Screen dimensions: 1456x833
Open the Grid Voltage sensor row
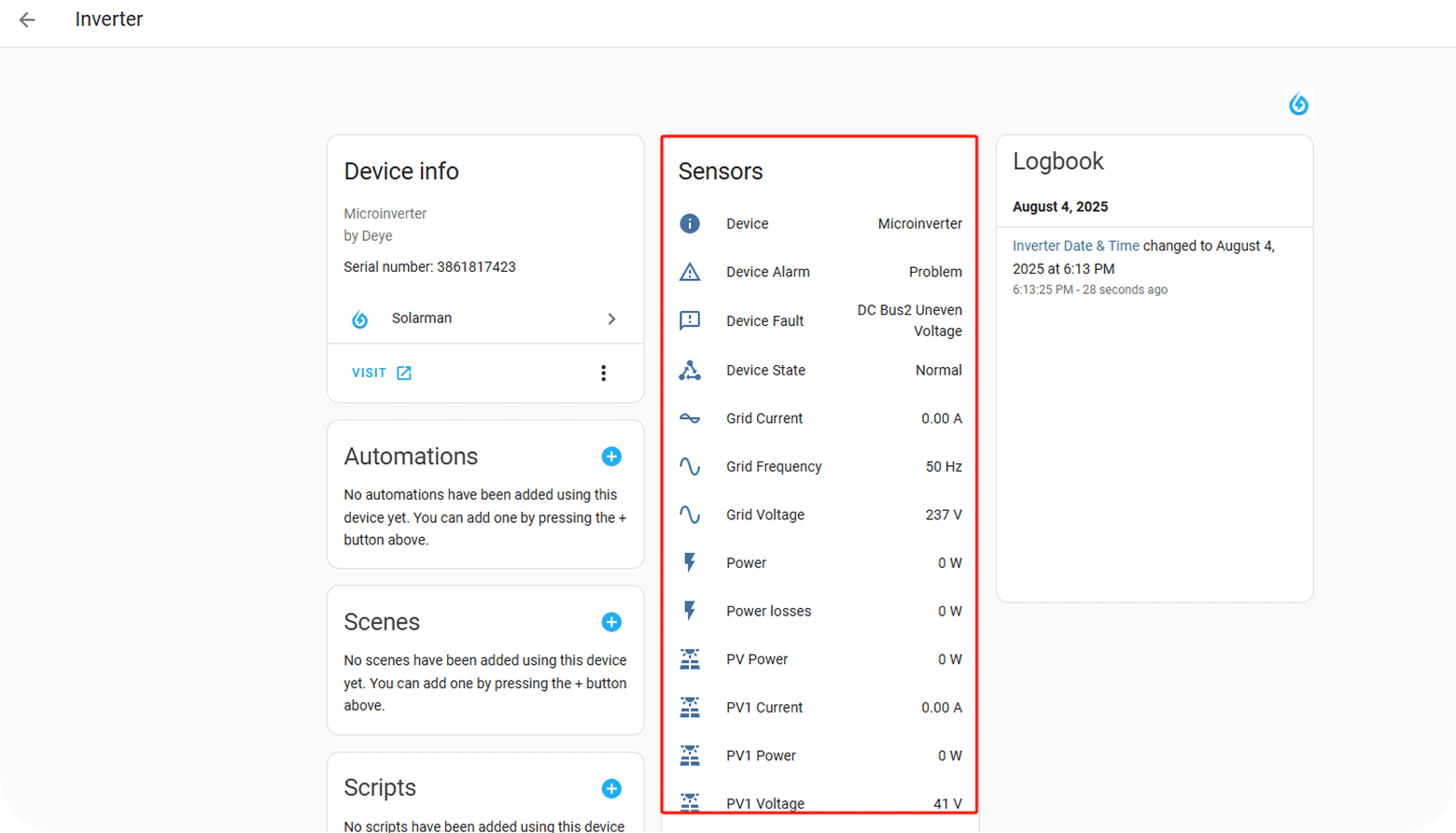(819, 515)
